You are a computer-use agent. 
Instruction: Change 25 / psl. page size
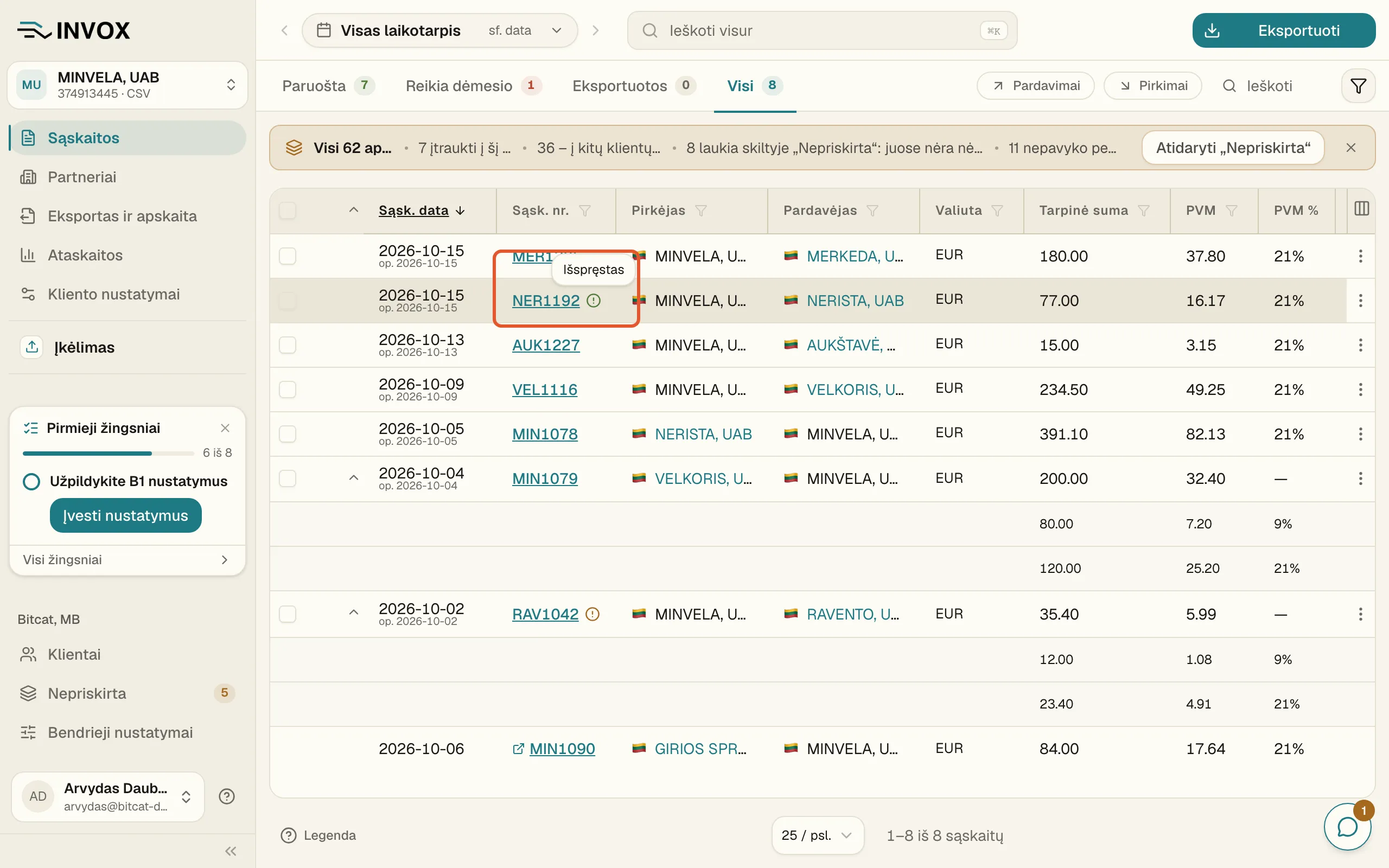pos(817,835)
